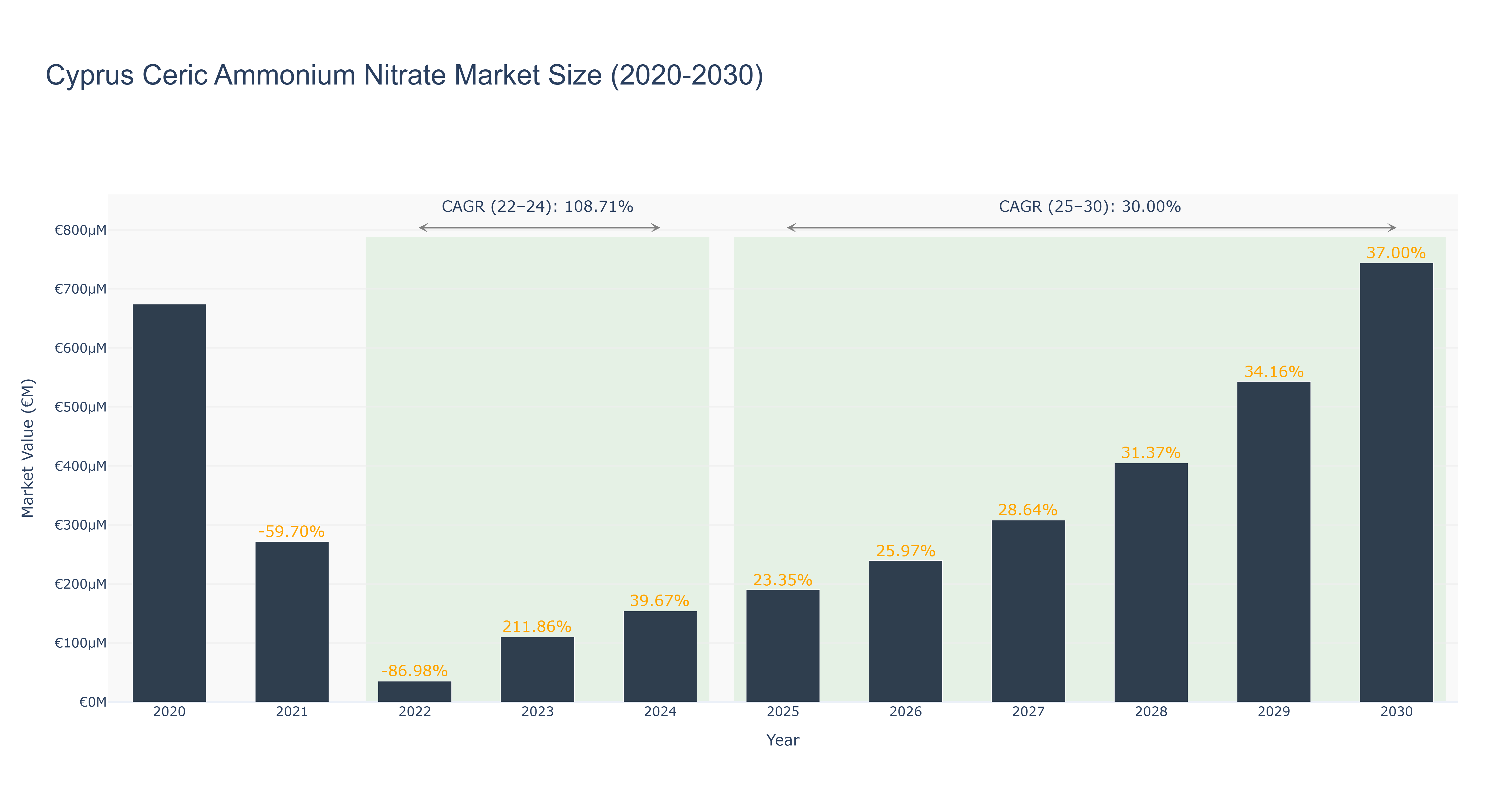Click the 39.67% growth label
This screenshot has height=810, width=1512.
point(660,600)
